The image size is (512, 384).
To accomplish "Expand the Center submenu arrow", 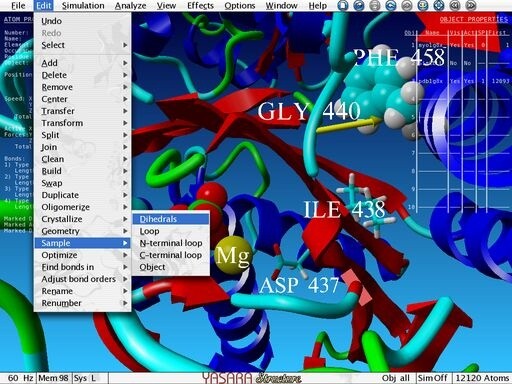I will coord(125,99).
